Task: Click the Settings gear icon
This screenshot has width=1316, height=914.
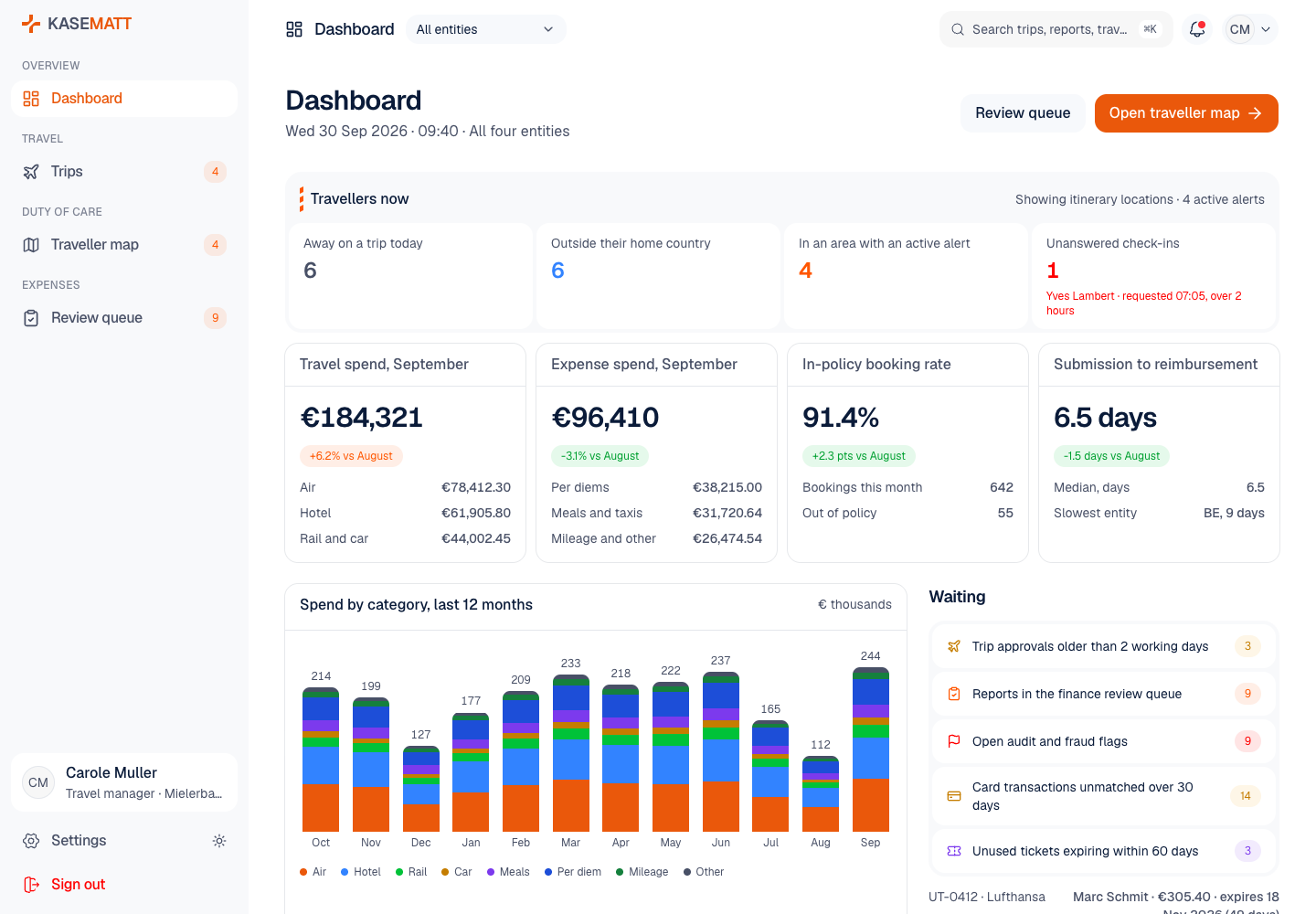Action: (31, 841)
